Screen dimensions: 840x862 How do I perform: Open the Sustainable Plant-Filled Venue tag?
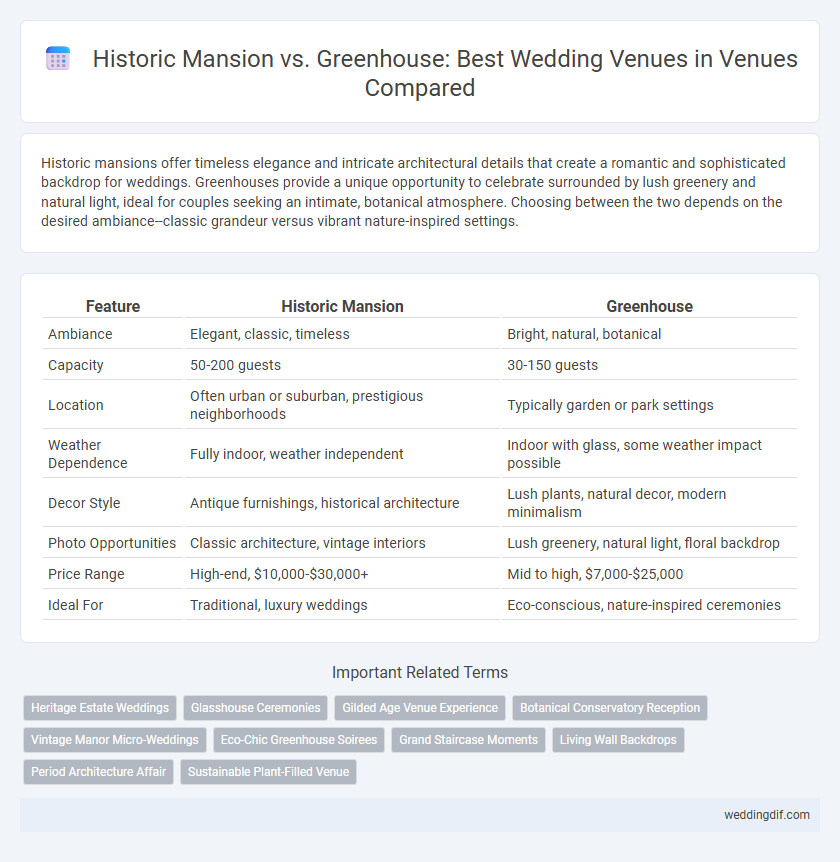(x=268, y=771)
